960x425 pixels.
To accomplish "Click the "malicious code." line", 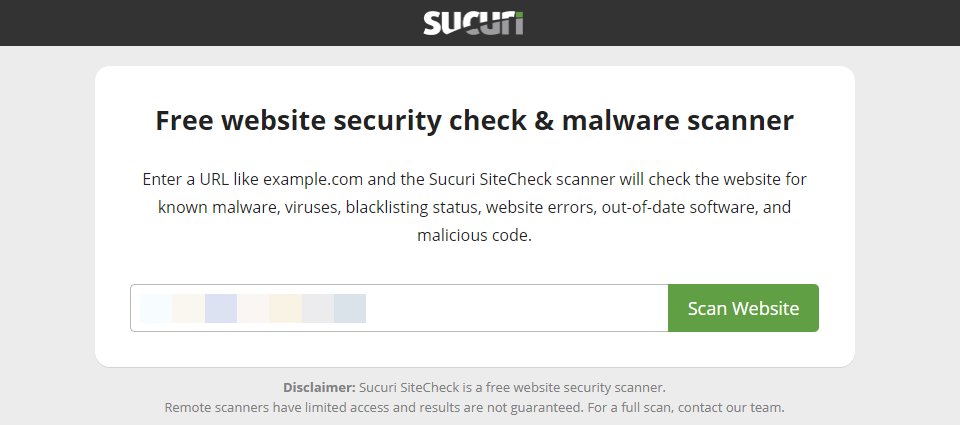I will 474,236.
